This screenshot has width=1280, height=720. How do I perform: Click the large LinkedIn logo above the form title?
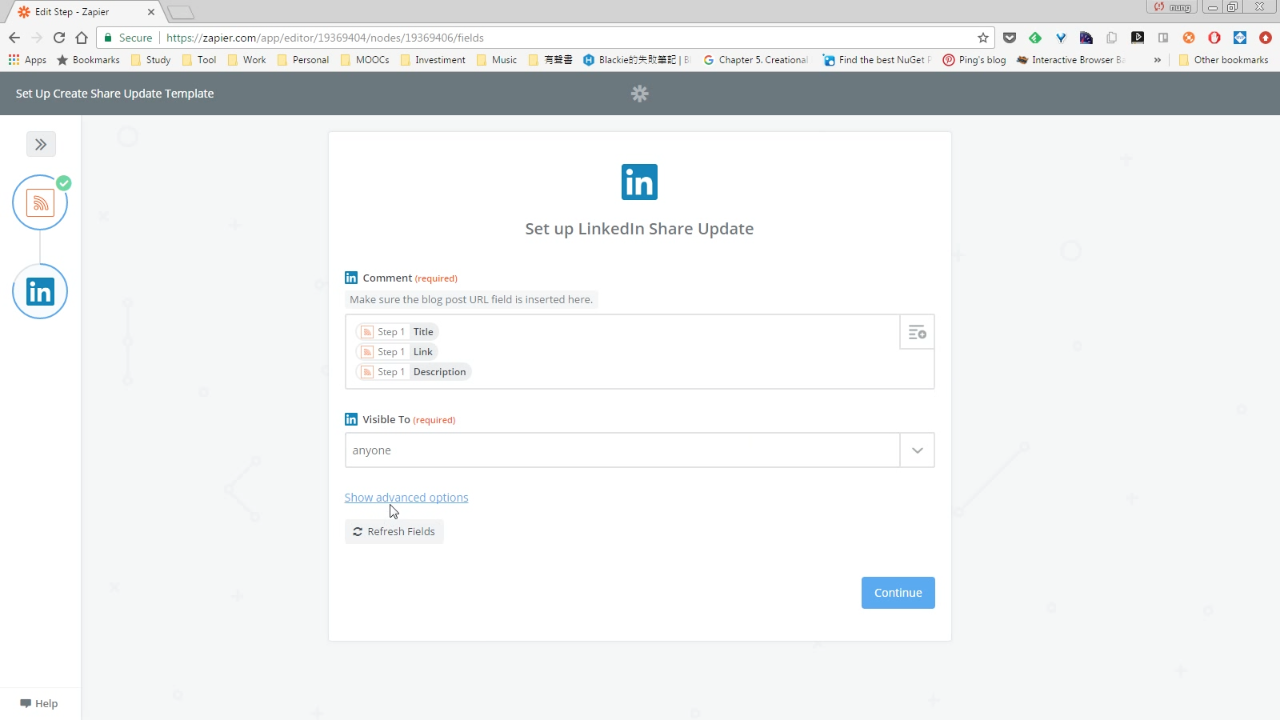pyautogui.click(x=640, y=182)
